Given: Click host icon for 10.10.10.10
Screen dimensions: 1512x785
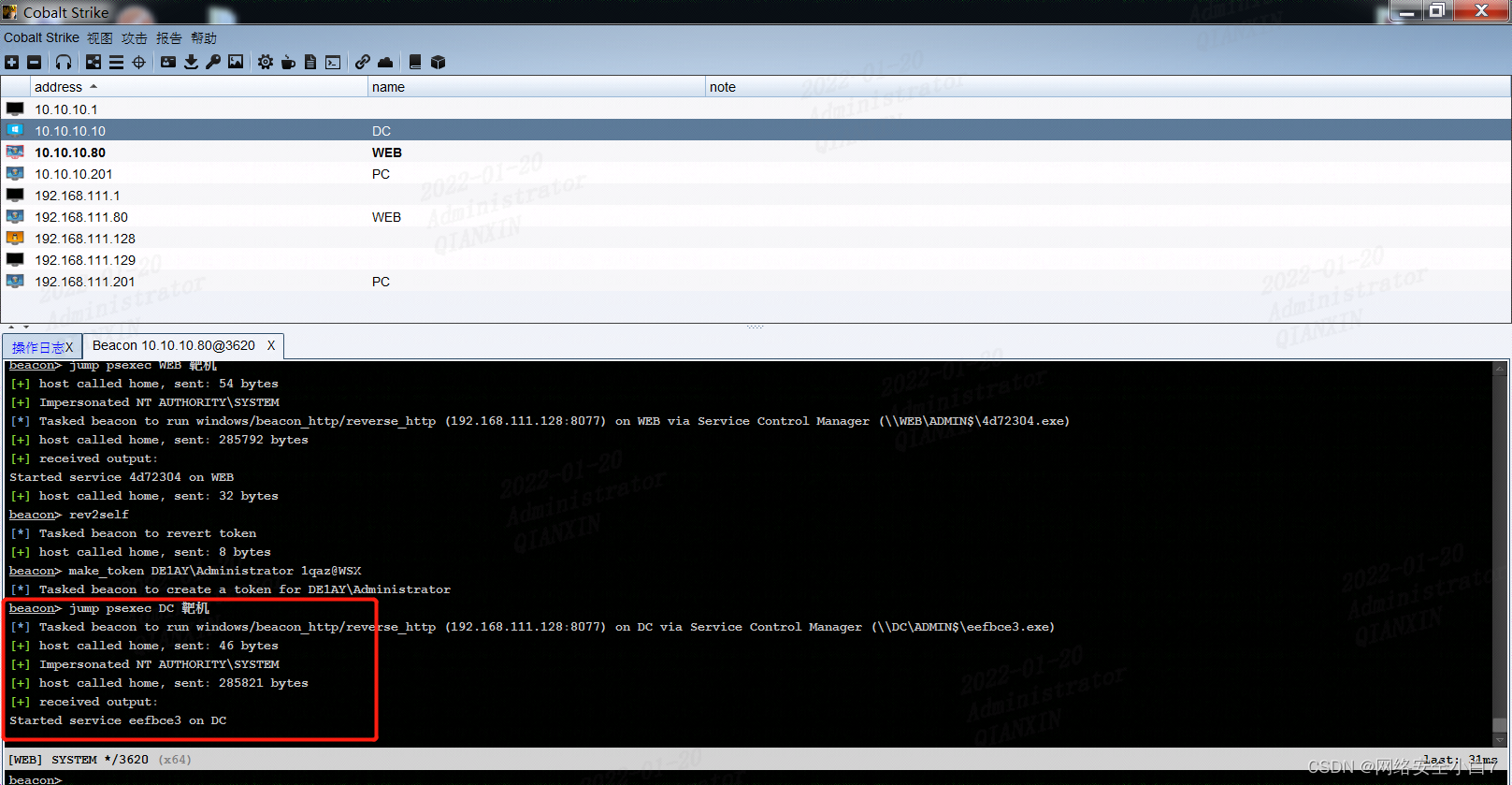Looking at the screenshot, I should coord(15,130).
